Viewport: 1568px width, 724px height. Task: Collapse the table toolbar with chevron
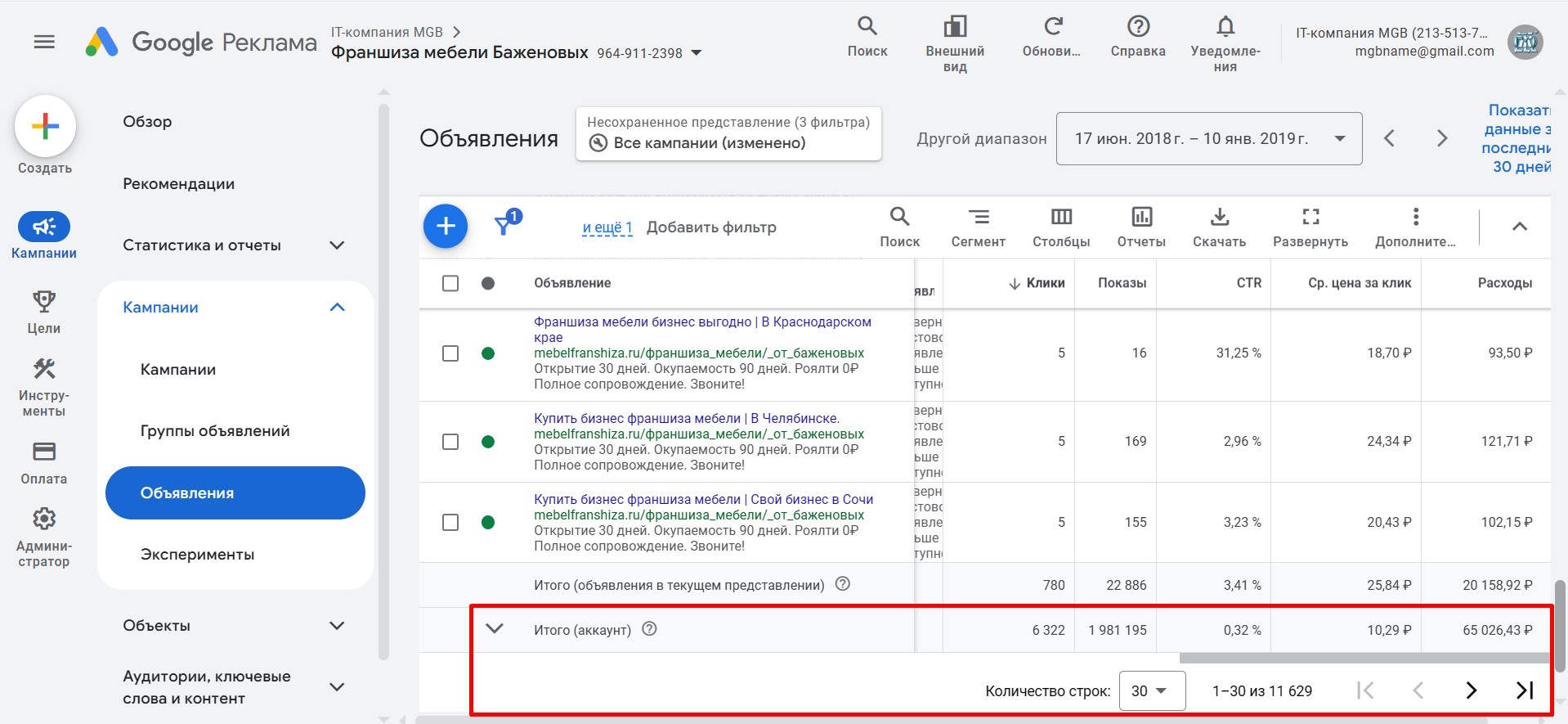tap(1520, 227)
